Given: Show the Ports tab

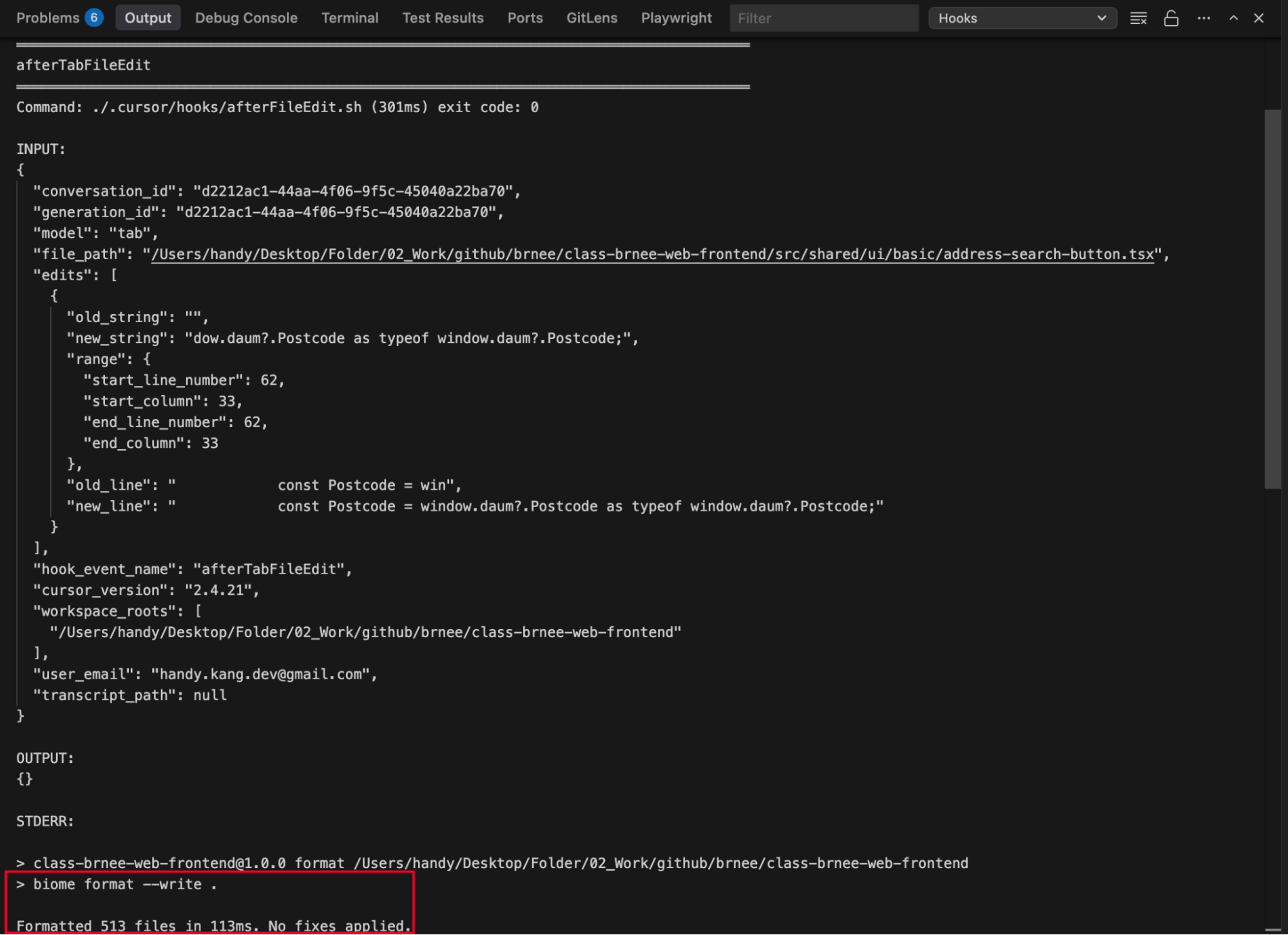Looking at the screenshot, I should click(x=524, y=18).
